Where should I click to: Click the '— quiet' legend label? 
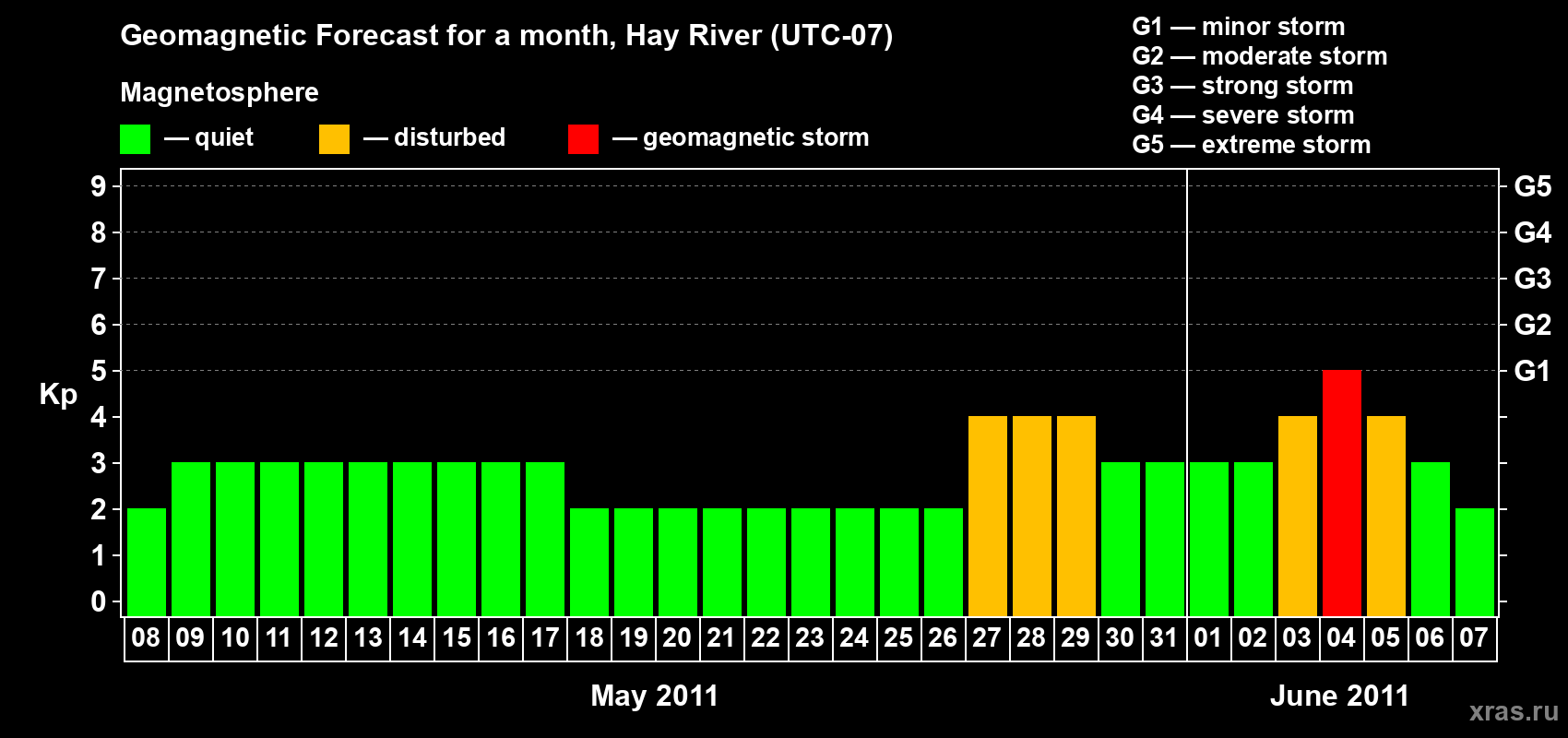208,138
